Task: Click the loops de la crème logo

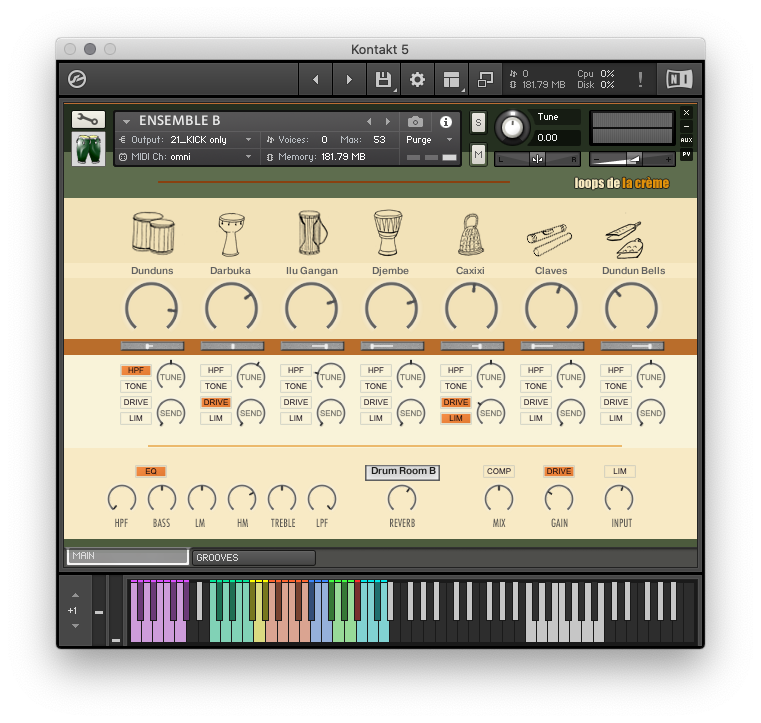Action: (x=621, y=183)
